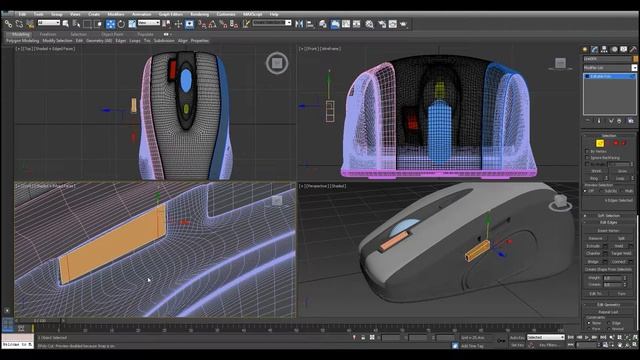Enable the Ignore Backfacing checkbox
The image size is (640, 360).
587,158
